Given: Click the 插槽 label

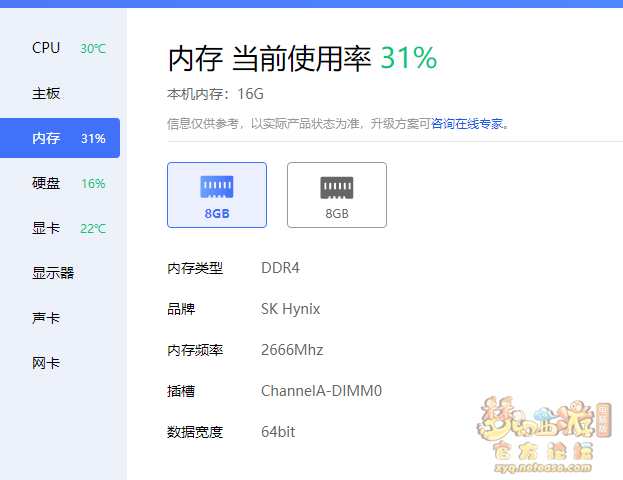Looking at the screenshot, I should tap(181, 391).
